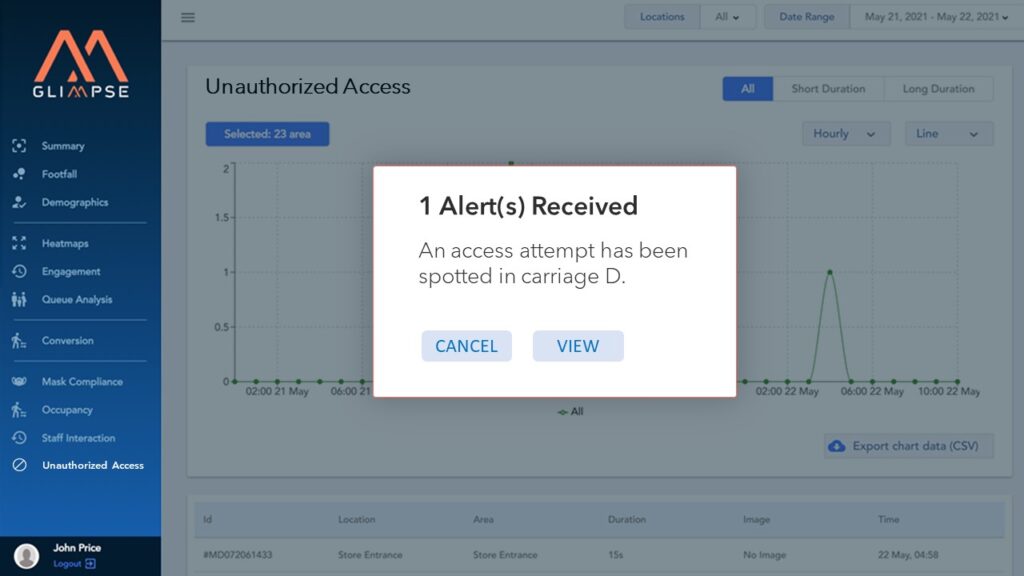Viewport: 1024px width, 576px height.
Task: Open Staff Interaction menu item
Action: tap(78, 438)
